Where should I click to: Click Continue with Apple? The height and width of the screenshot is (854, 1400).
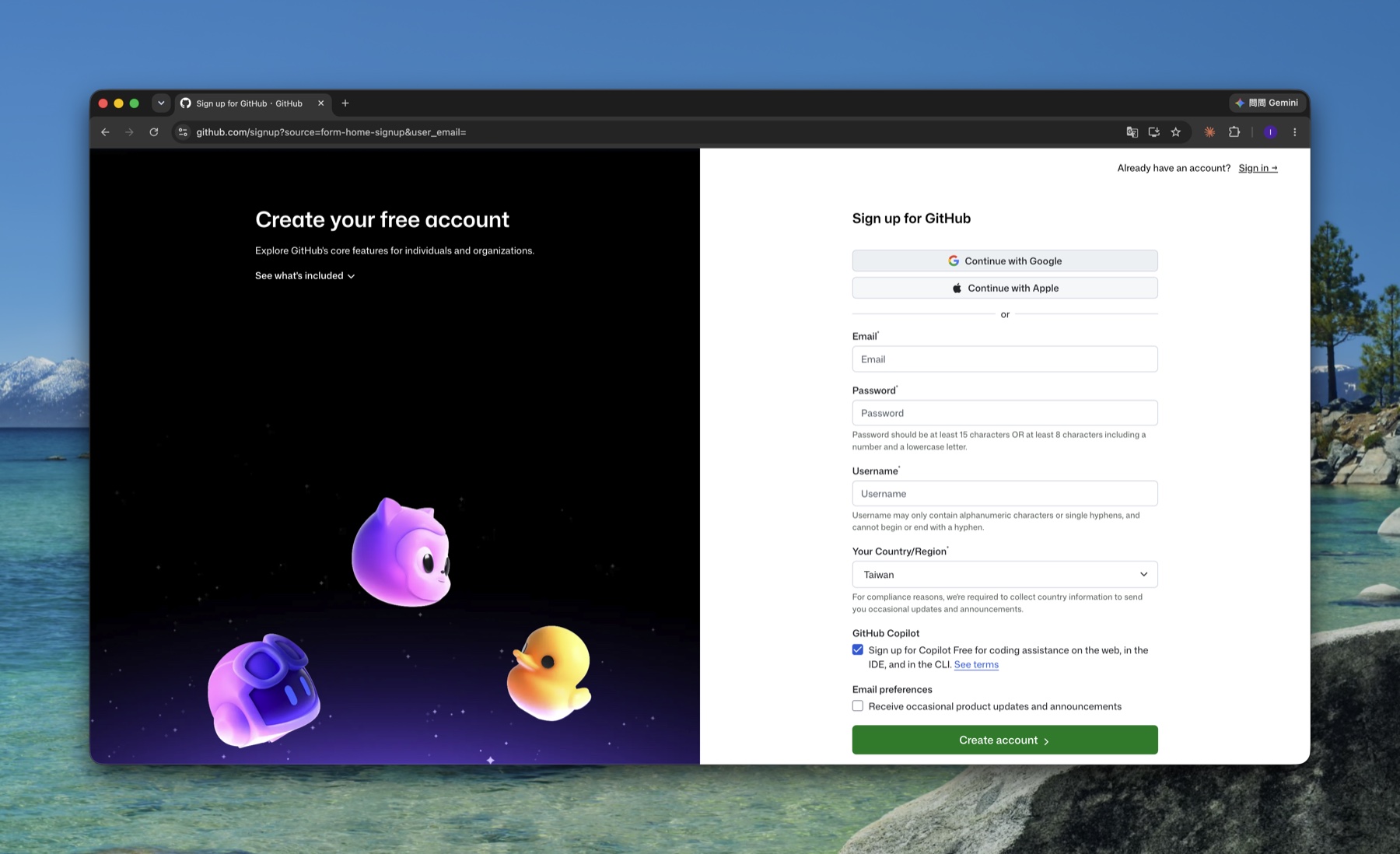point(1005,288)
